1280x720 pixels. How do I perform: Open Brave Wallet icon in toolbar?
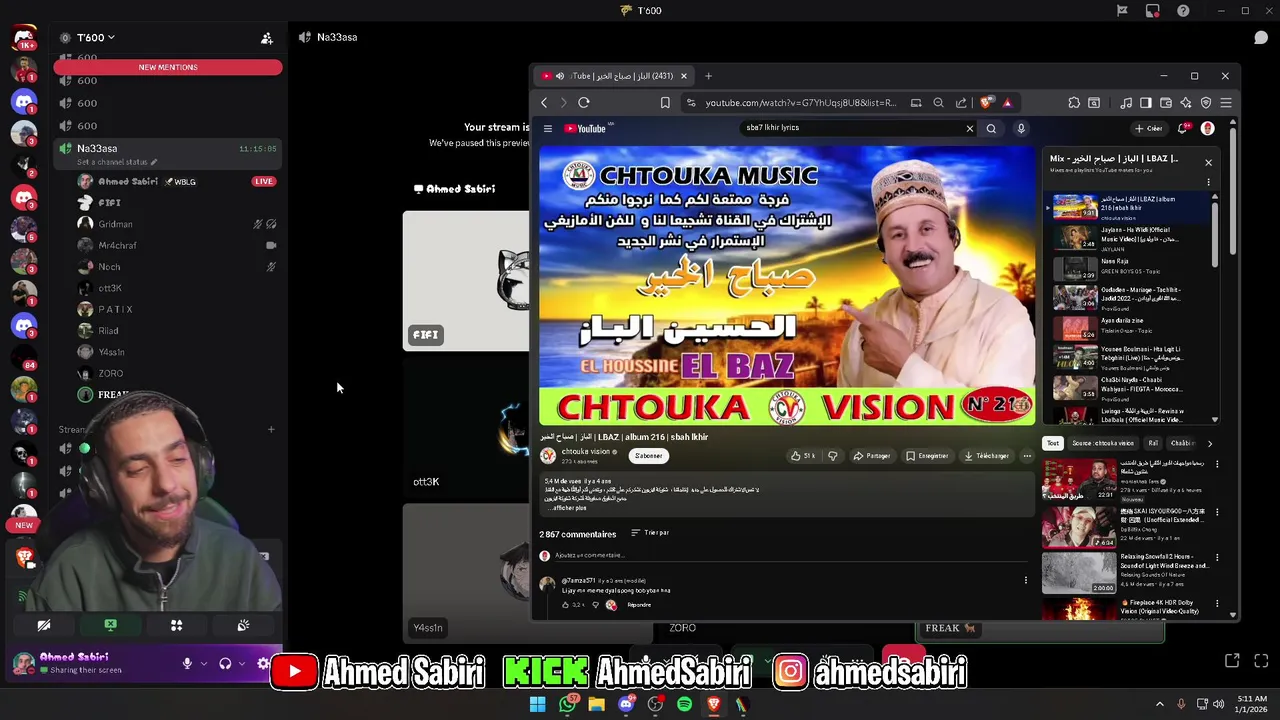tap(1166, 102)
